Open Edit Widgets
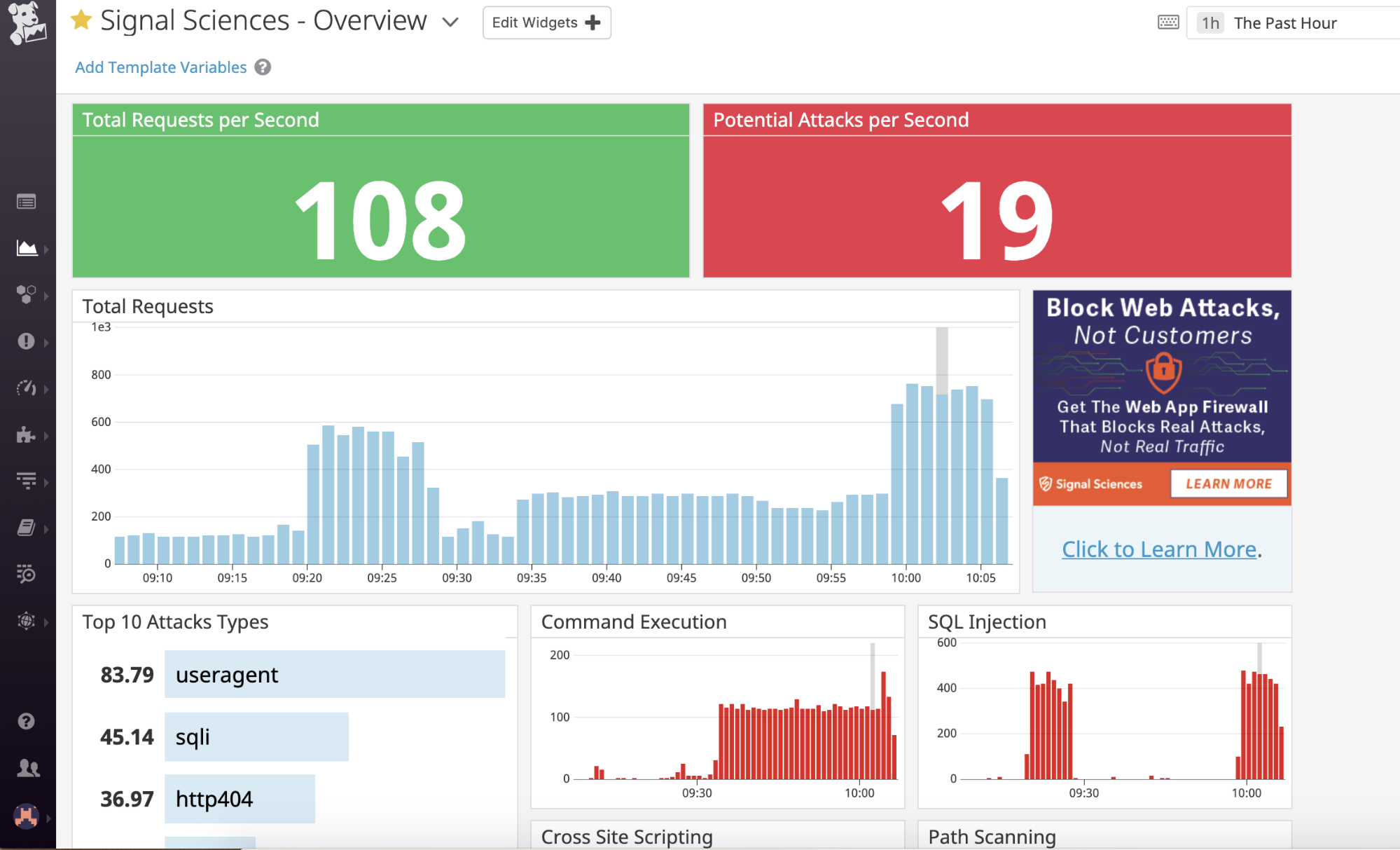This screenshot has height=850, width=1400. (x=546, y=22)
